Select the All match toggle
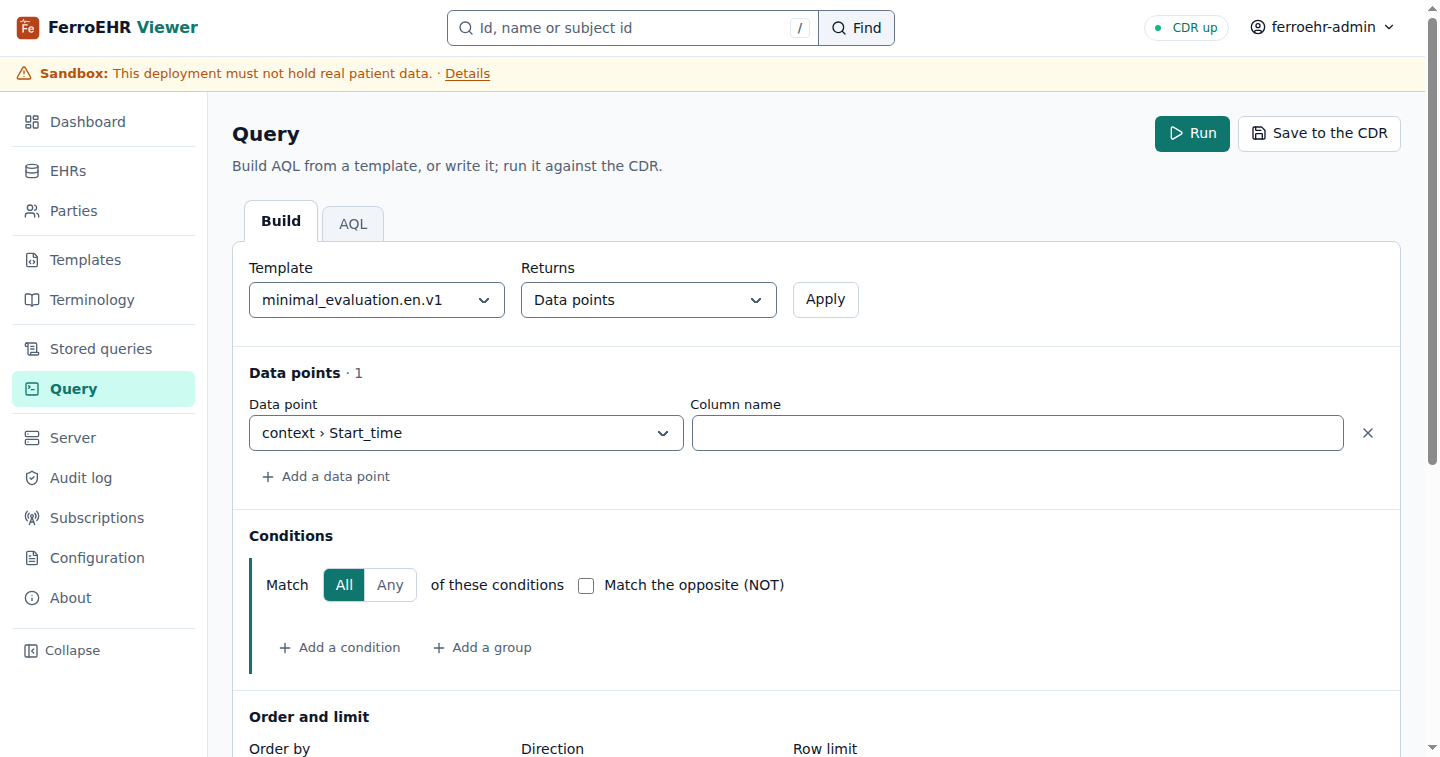The image size is (1440, 757). pos(344,585)
